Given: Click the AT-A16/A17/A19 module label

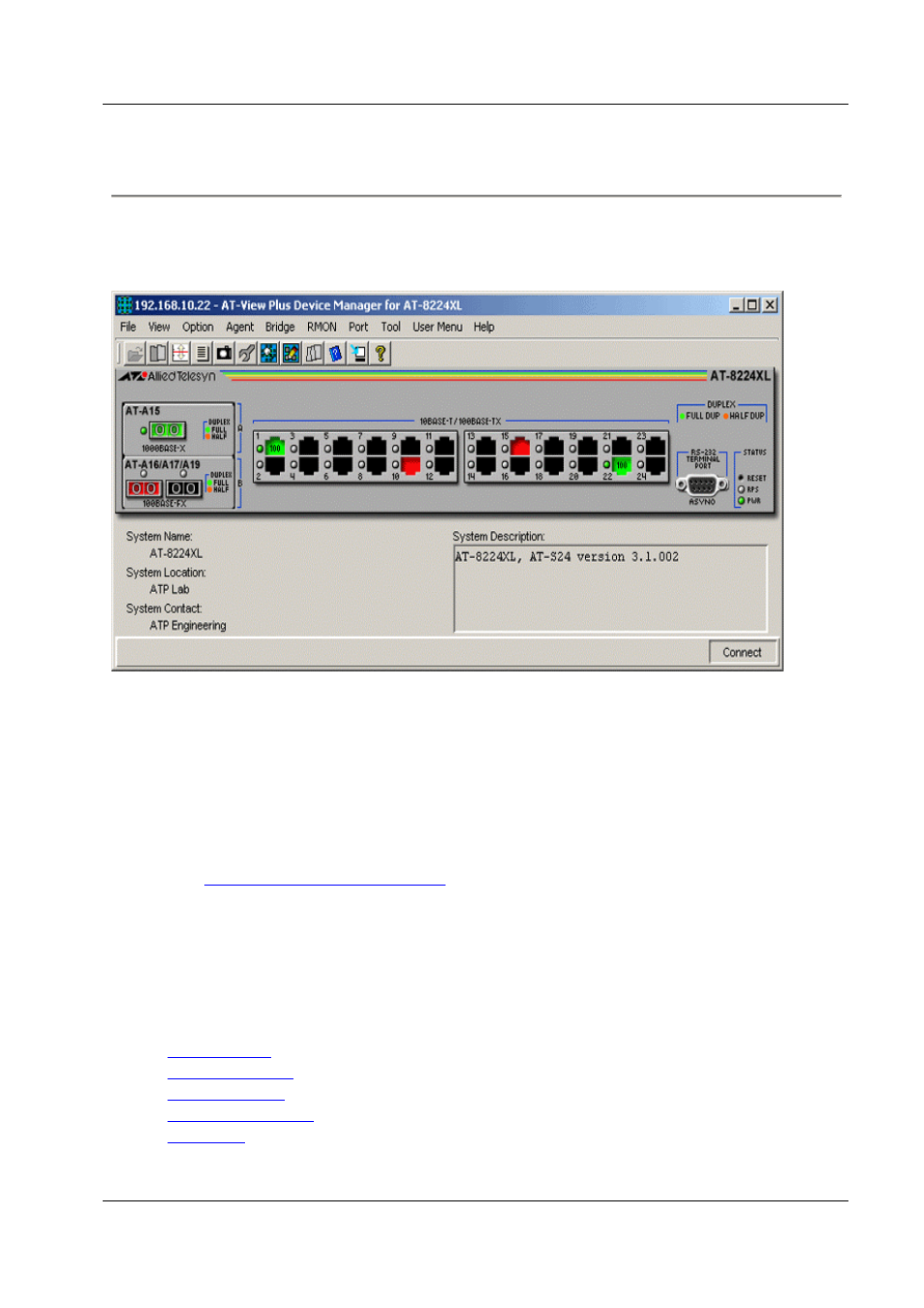Looking at the screenshot, I should point(163,465).
